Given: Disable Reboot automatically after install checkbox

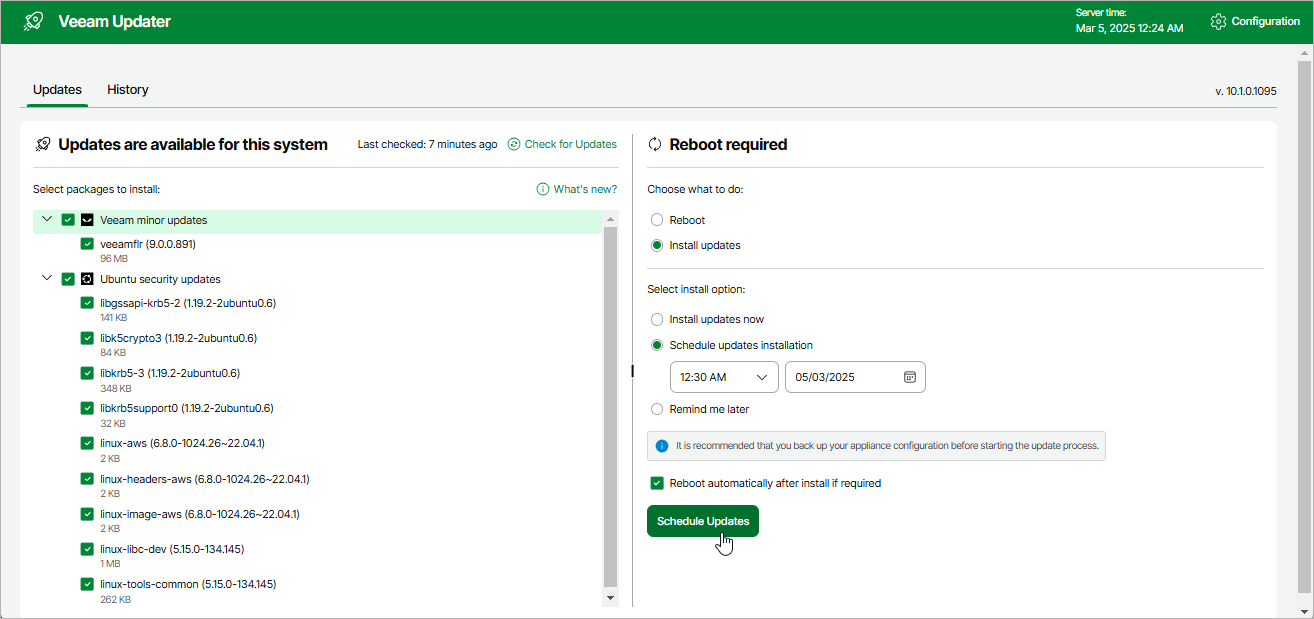Looking at the screenshot, I should (657, 483).
